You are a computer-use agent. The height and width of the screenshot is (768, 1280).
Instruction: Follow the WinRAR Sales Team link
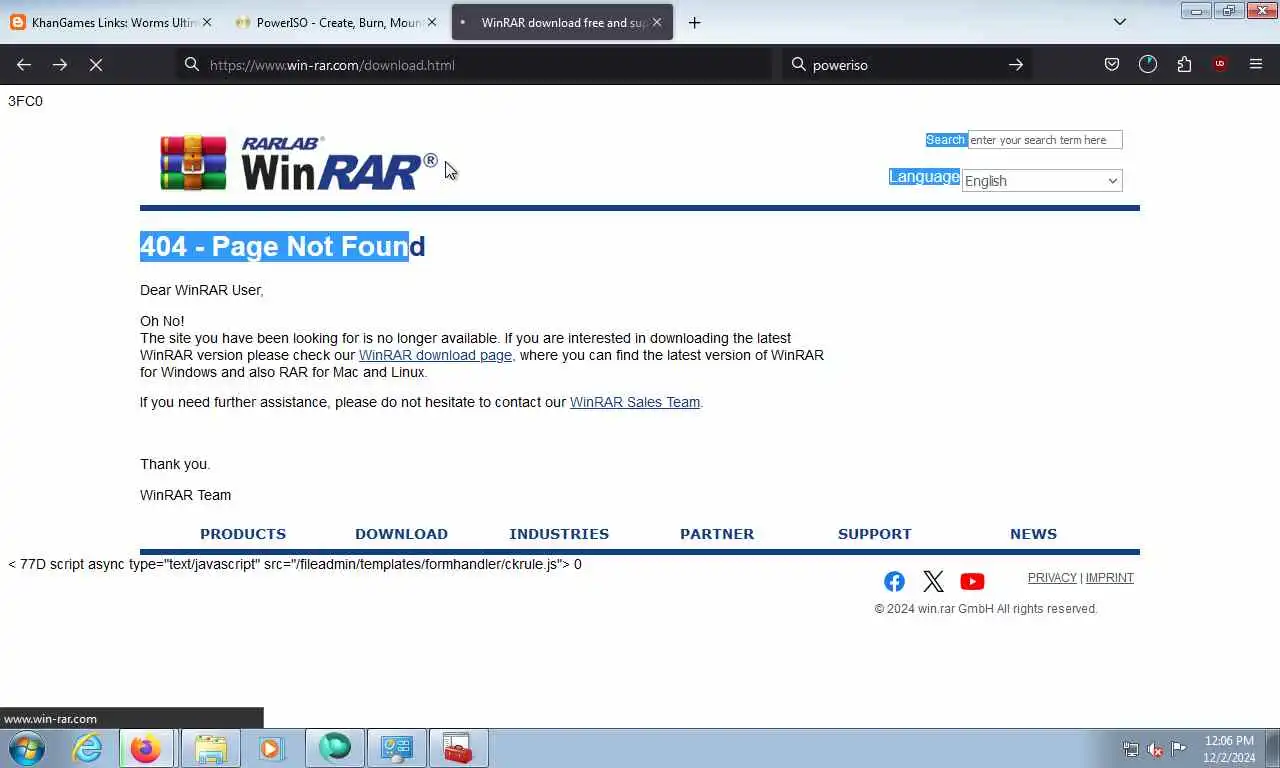coord(635,402)
